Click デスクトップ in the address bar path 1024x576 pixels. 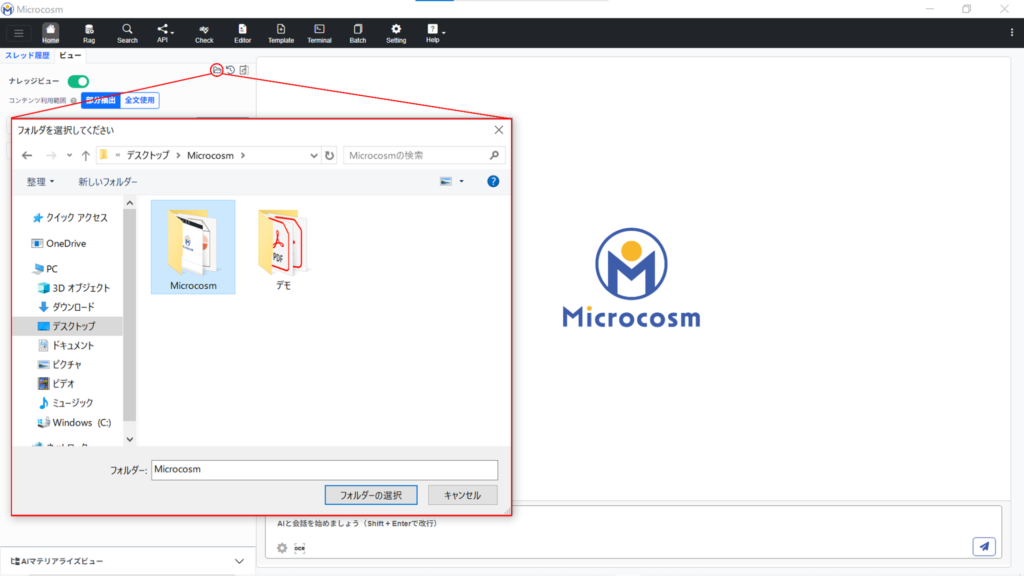pyautogui.click(x=148, y=155)
